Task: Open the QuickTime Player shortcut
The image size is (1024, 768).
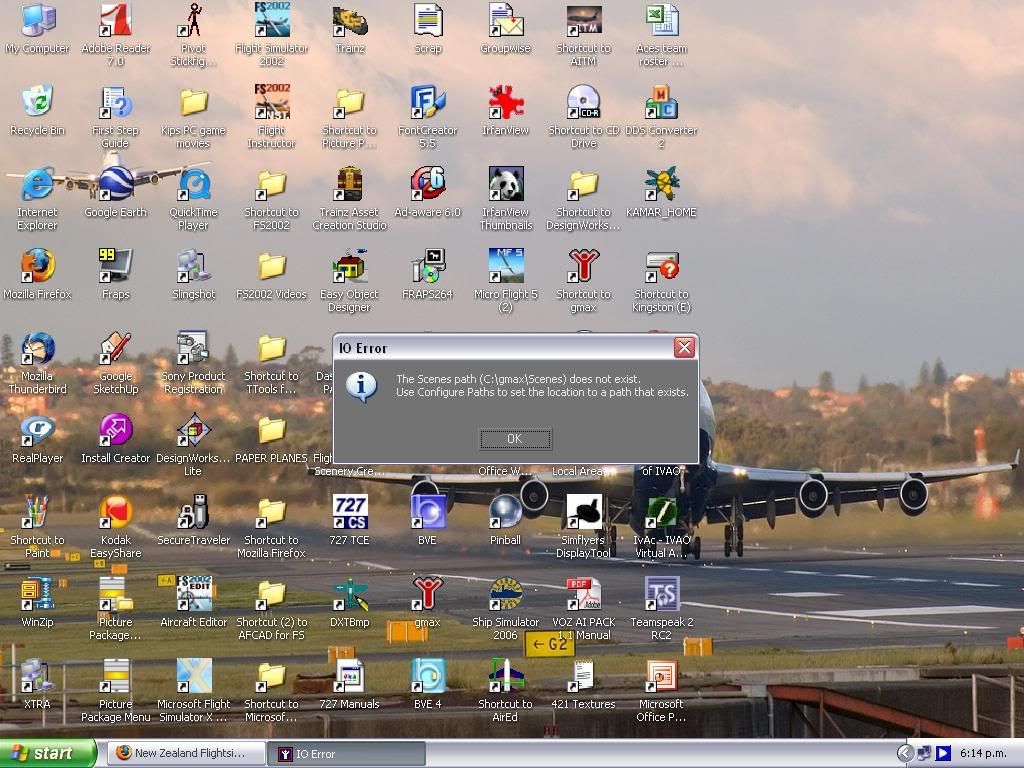Action: (193, 186)
